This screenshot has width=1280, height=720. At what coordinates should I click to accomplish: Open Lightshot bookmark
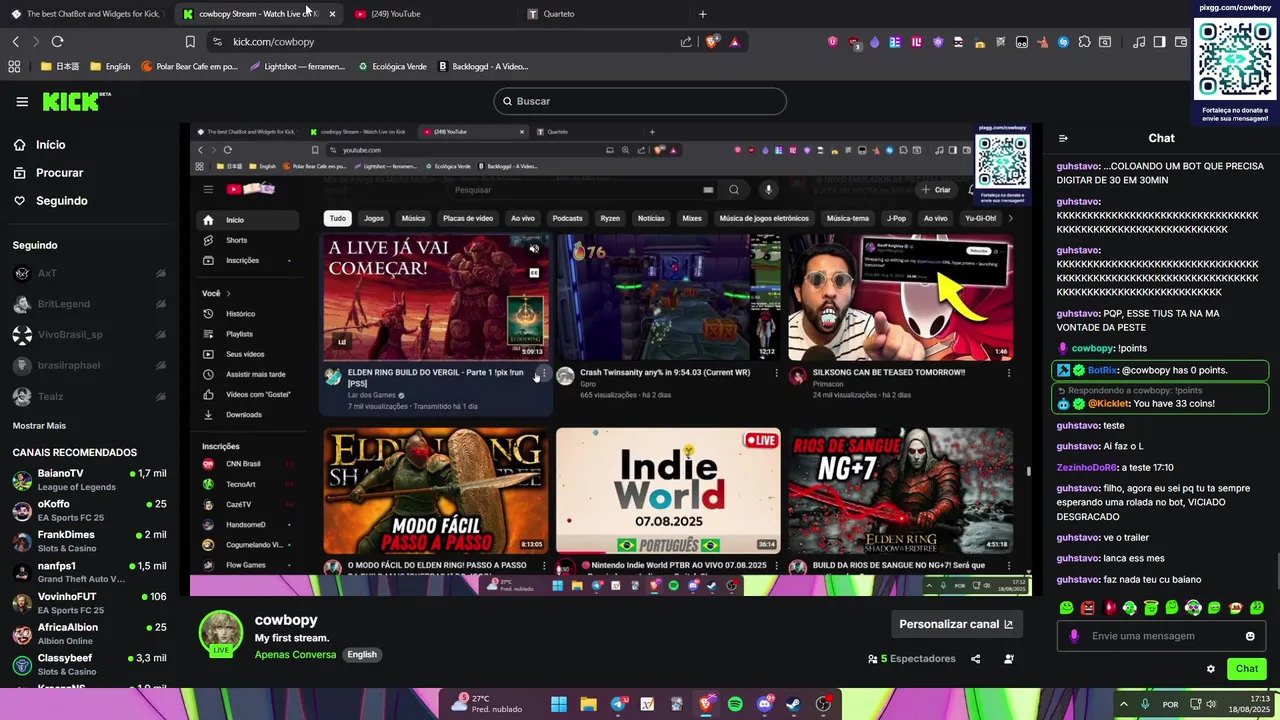click(x=297, y=67)
